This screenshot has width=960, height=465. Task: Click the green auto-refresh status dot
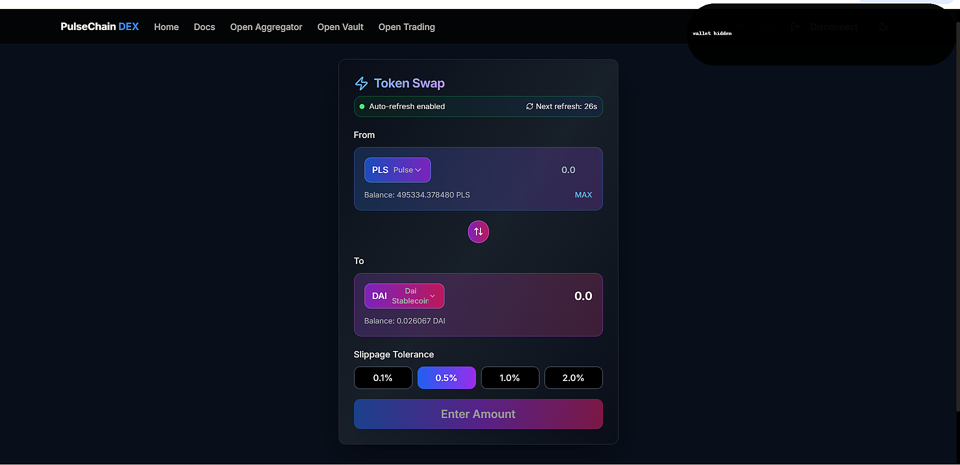click(x=362, y=106)
